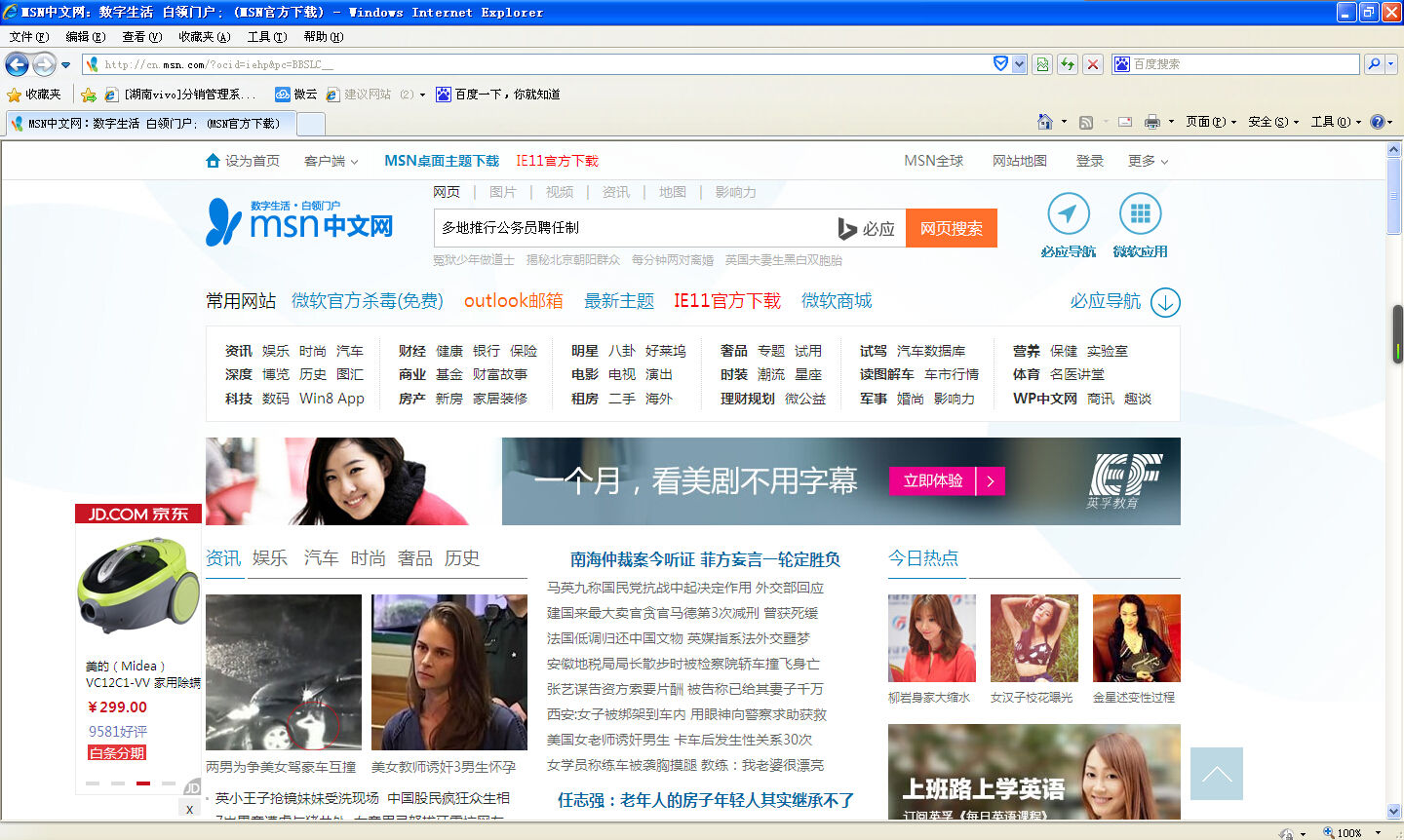1404x840 pixels.
Task: Click the 必应导航 down arrow circle icon
Action: (1165, 302)
